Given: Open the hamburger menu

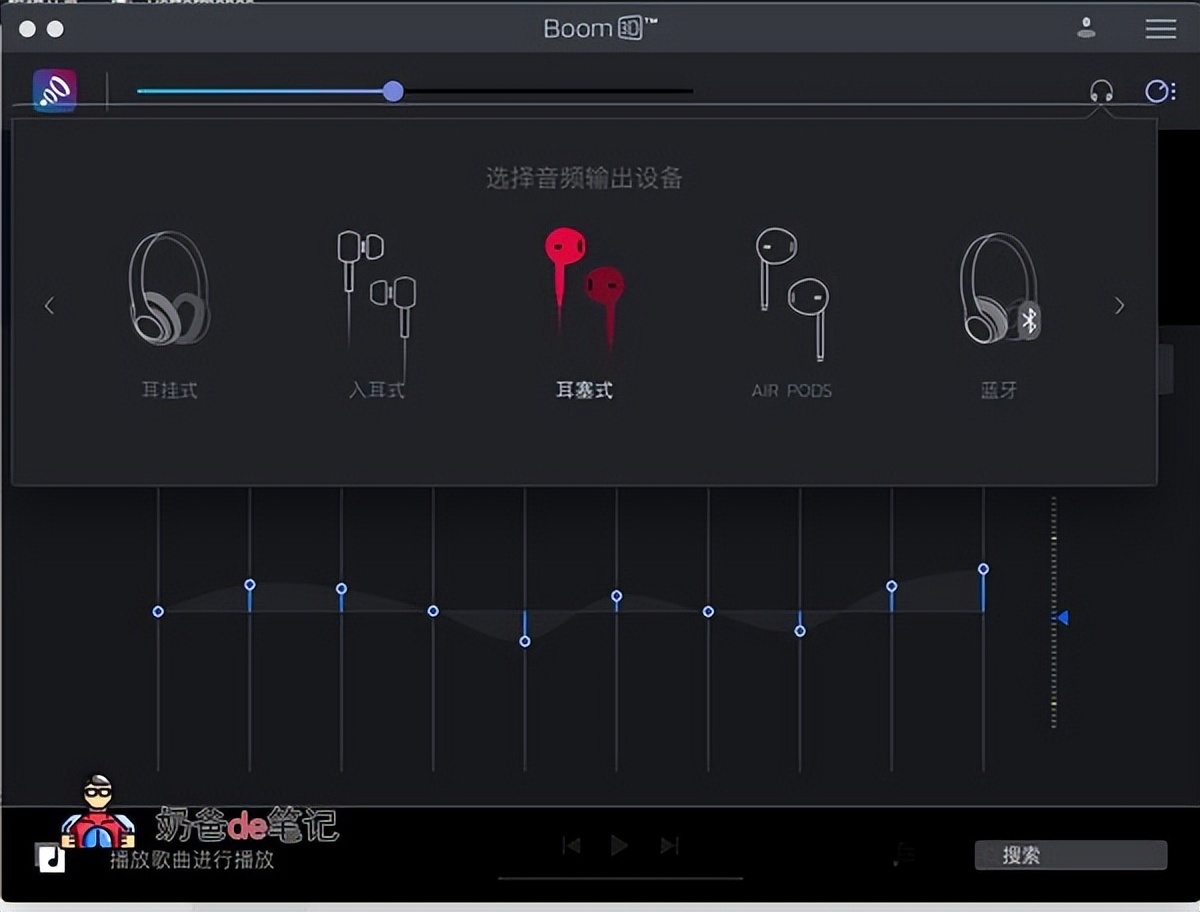Looking at the screenshot, I should [1160, 29].
